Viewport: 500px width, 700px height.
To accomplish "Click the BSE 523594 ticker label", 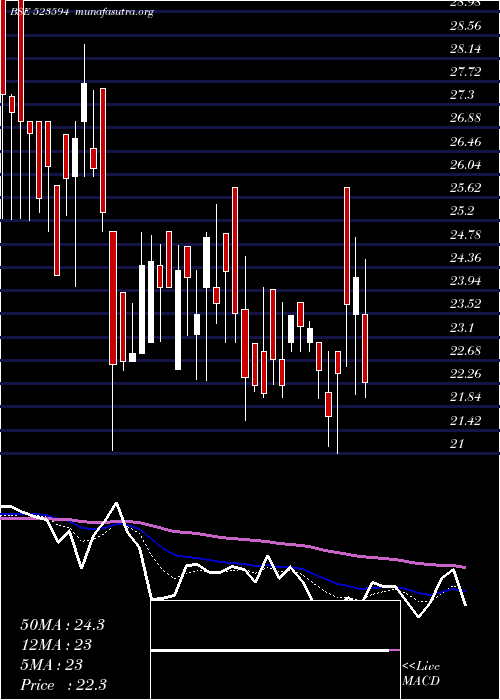I will [x=39, y=12].
